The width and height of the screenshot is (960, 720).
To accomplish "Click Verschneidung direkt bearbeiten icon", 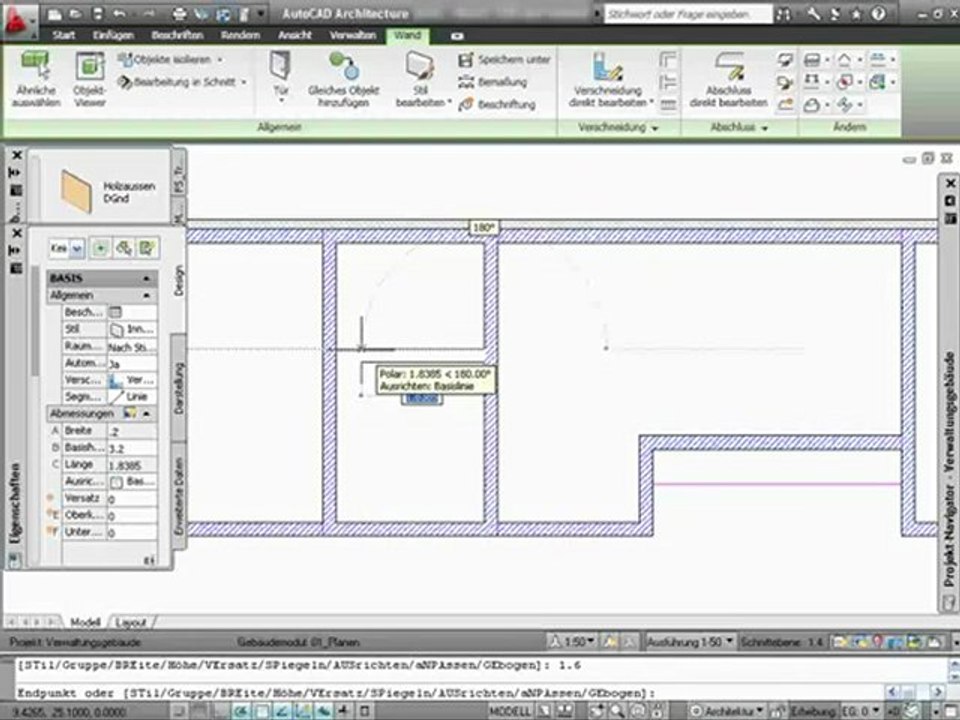I will coord(607,66).
